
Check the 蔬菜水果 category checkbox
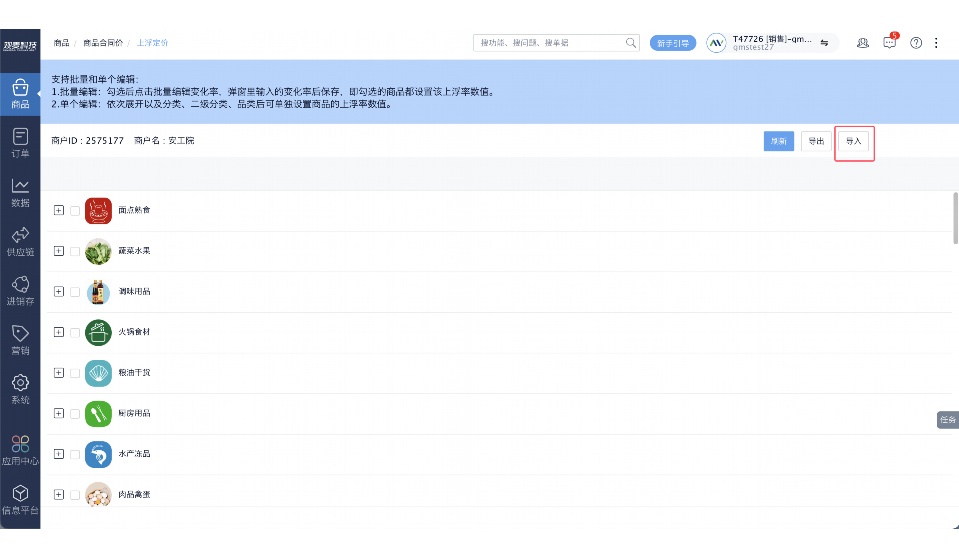75,251
